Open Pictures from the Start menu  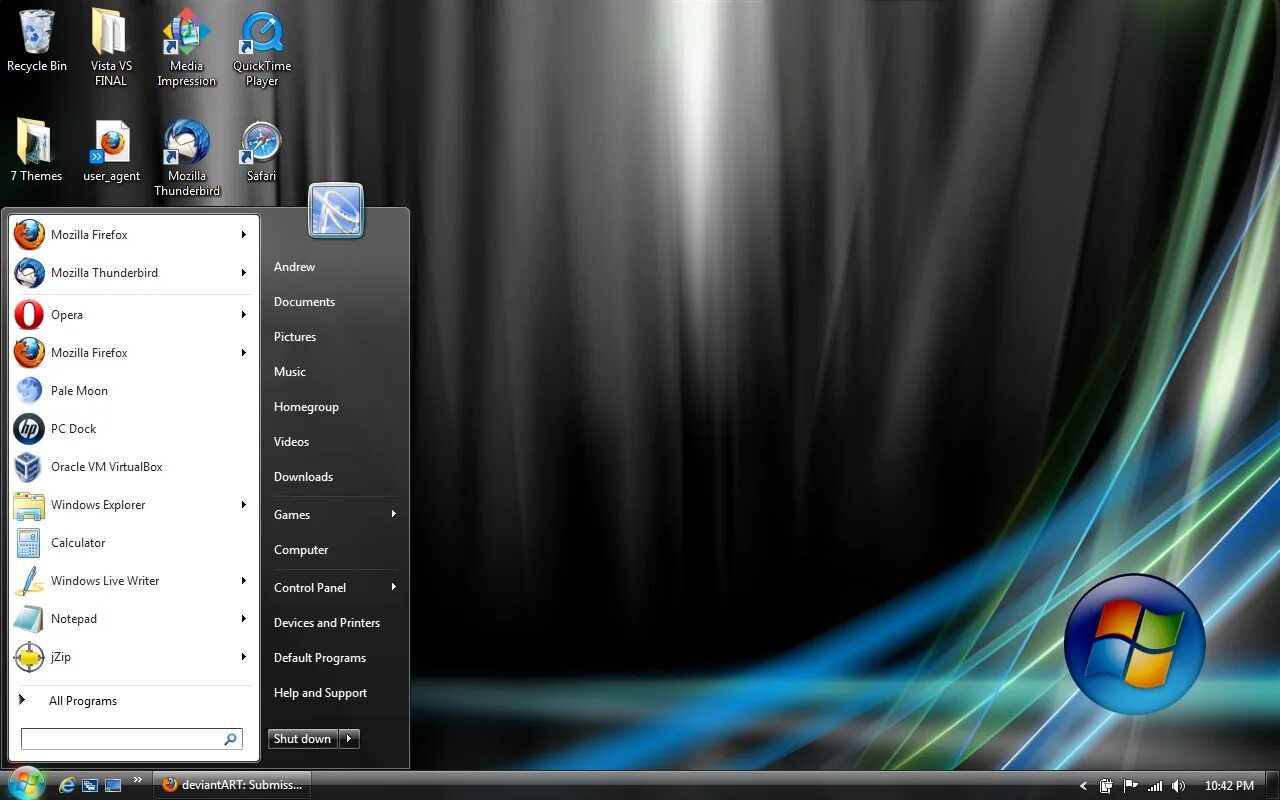[295, 337]
